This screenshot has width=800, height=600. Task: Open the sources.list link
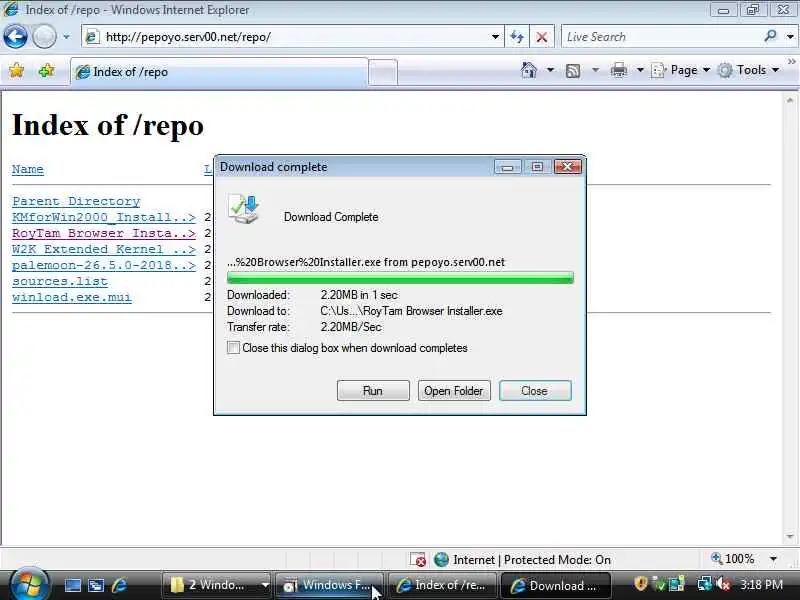(x=60, y=281)
